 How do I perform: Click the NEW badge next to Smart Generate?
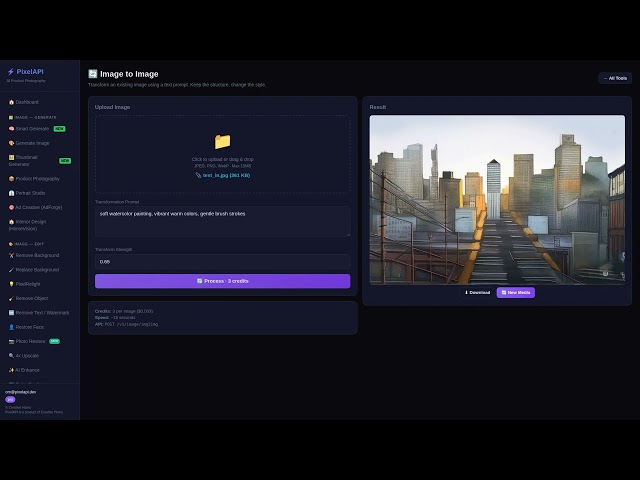pyautogui.click(x=60, y=129)
